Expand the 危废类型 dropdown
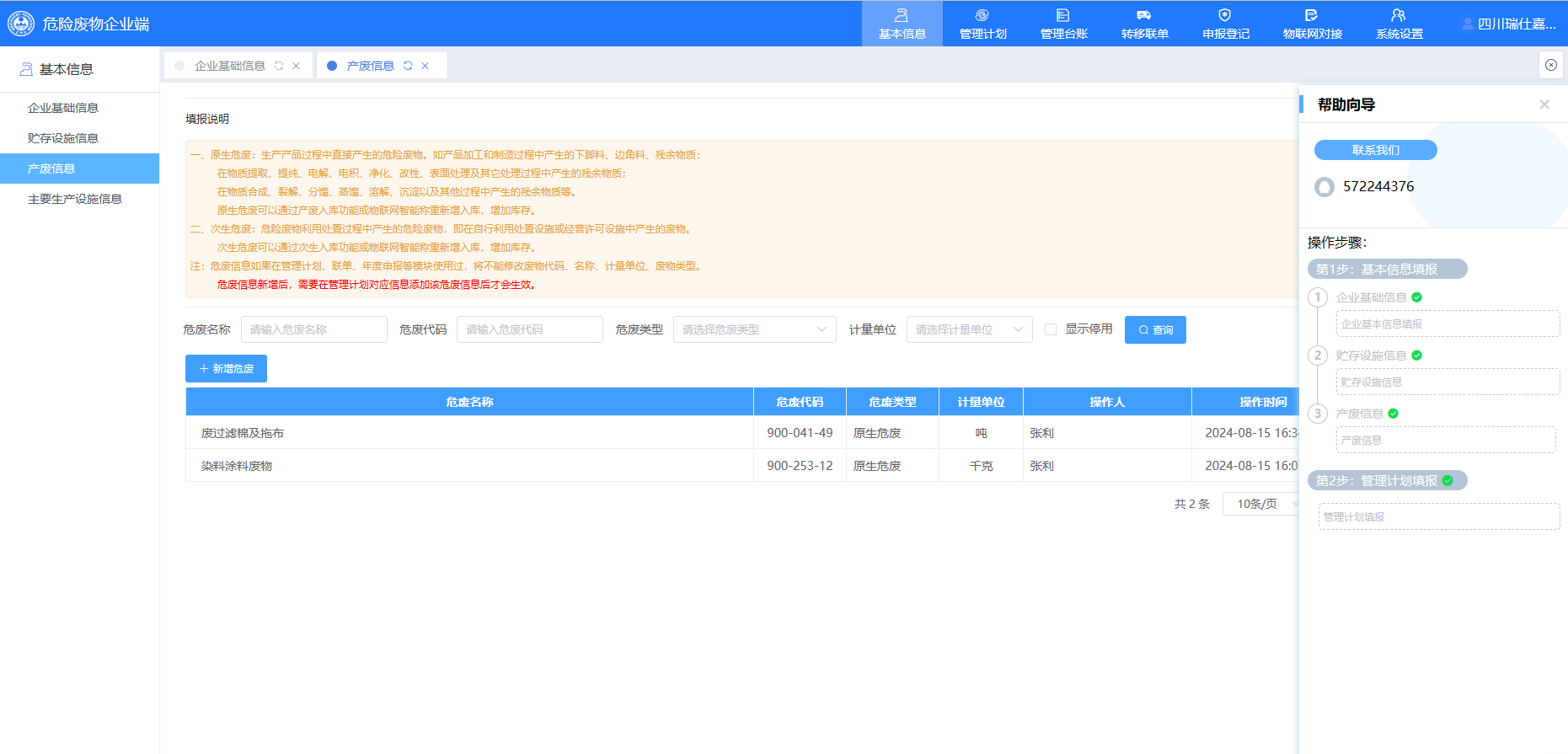The width and height of the screenshot is (1568, 754). (754, 329)
